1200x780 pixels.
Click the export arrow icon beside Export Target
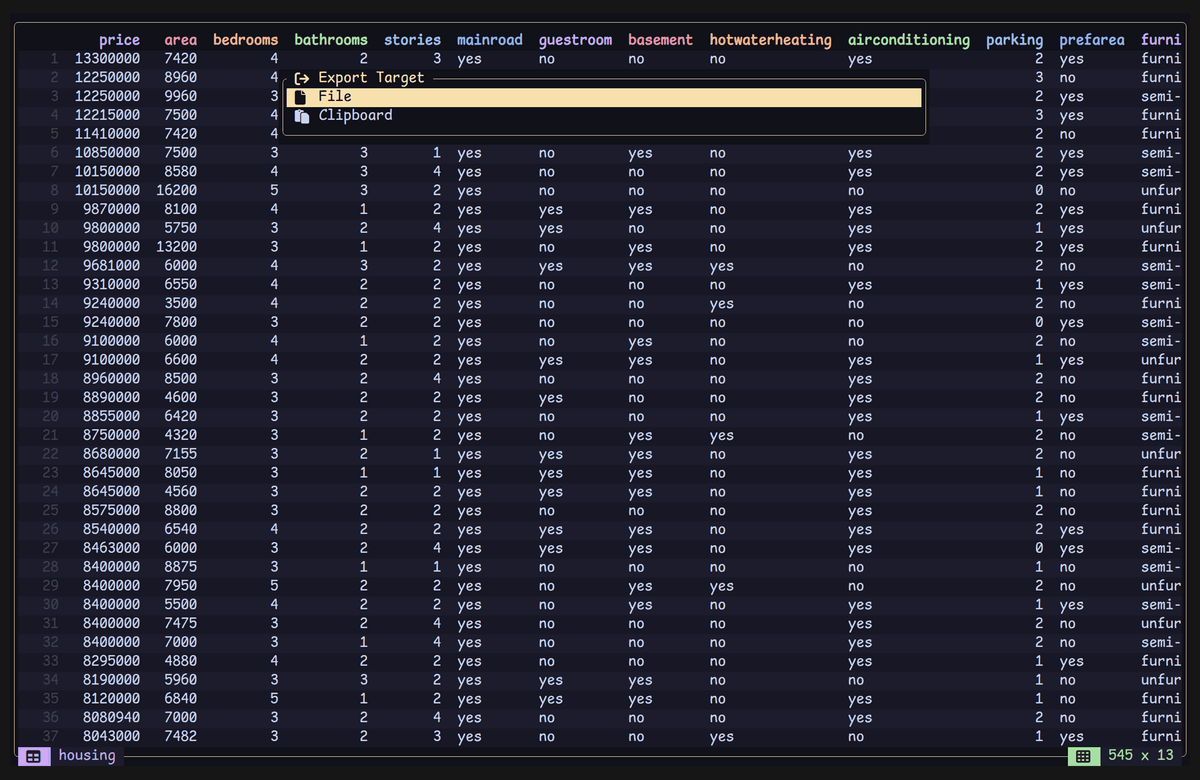coord(301,78)
